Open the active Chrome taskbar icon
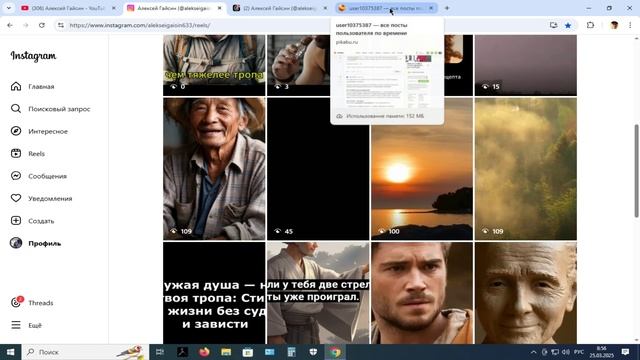The width and height of the screenshot is (640, 360). [x=335, y=352]
